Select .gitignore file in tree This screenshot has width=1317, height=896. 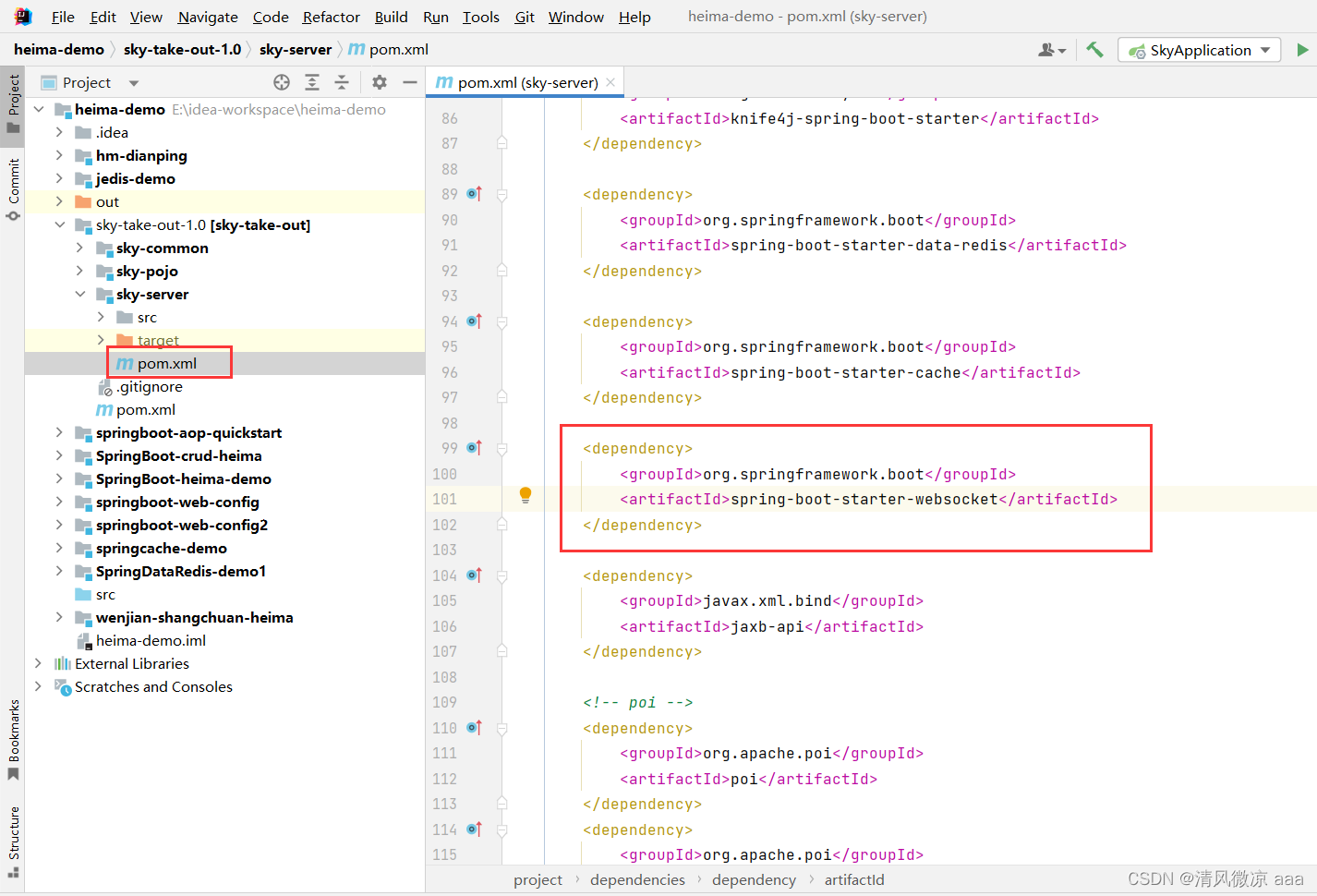[150, 386]
